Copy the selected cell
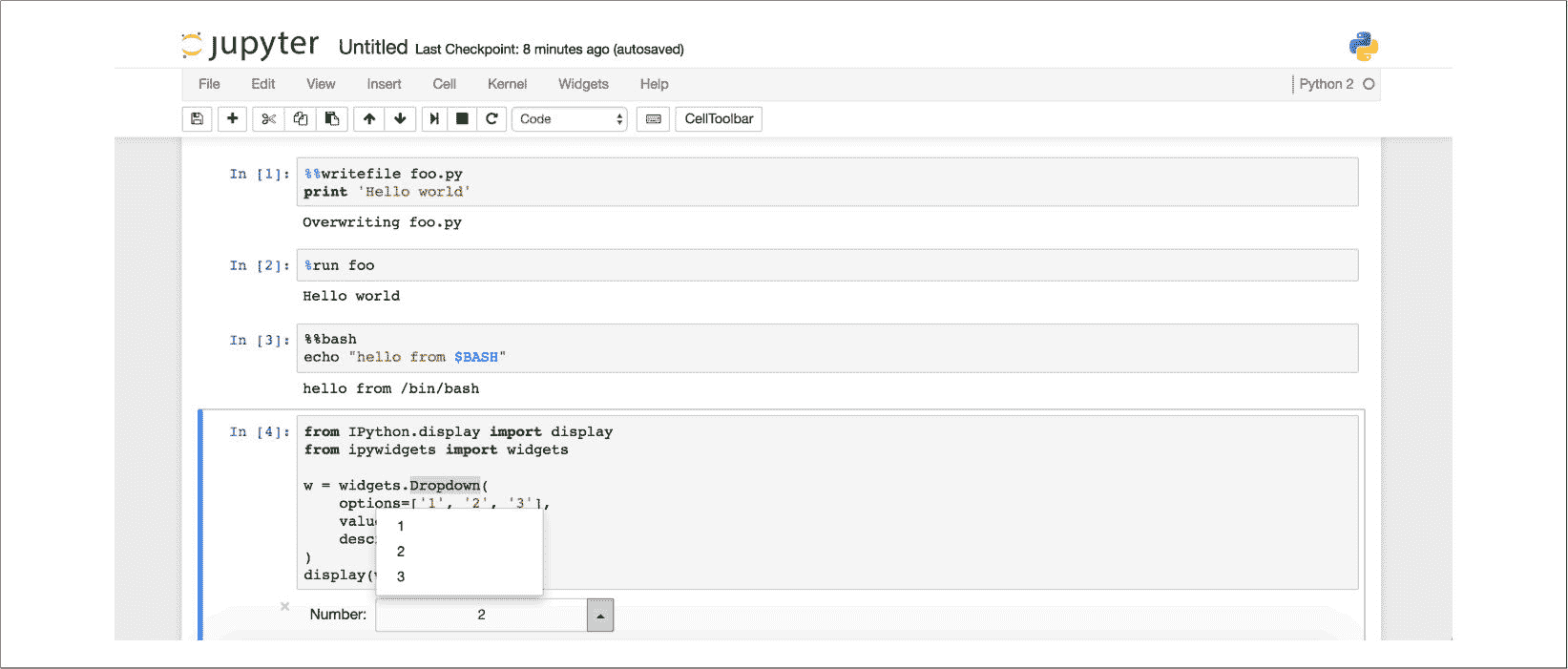The image size is (1568, 669). (301, 119)
